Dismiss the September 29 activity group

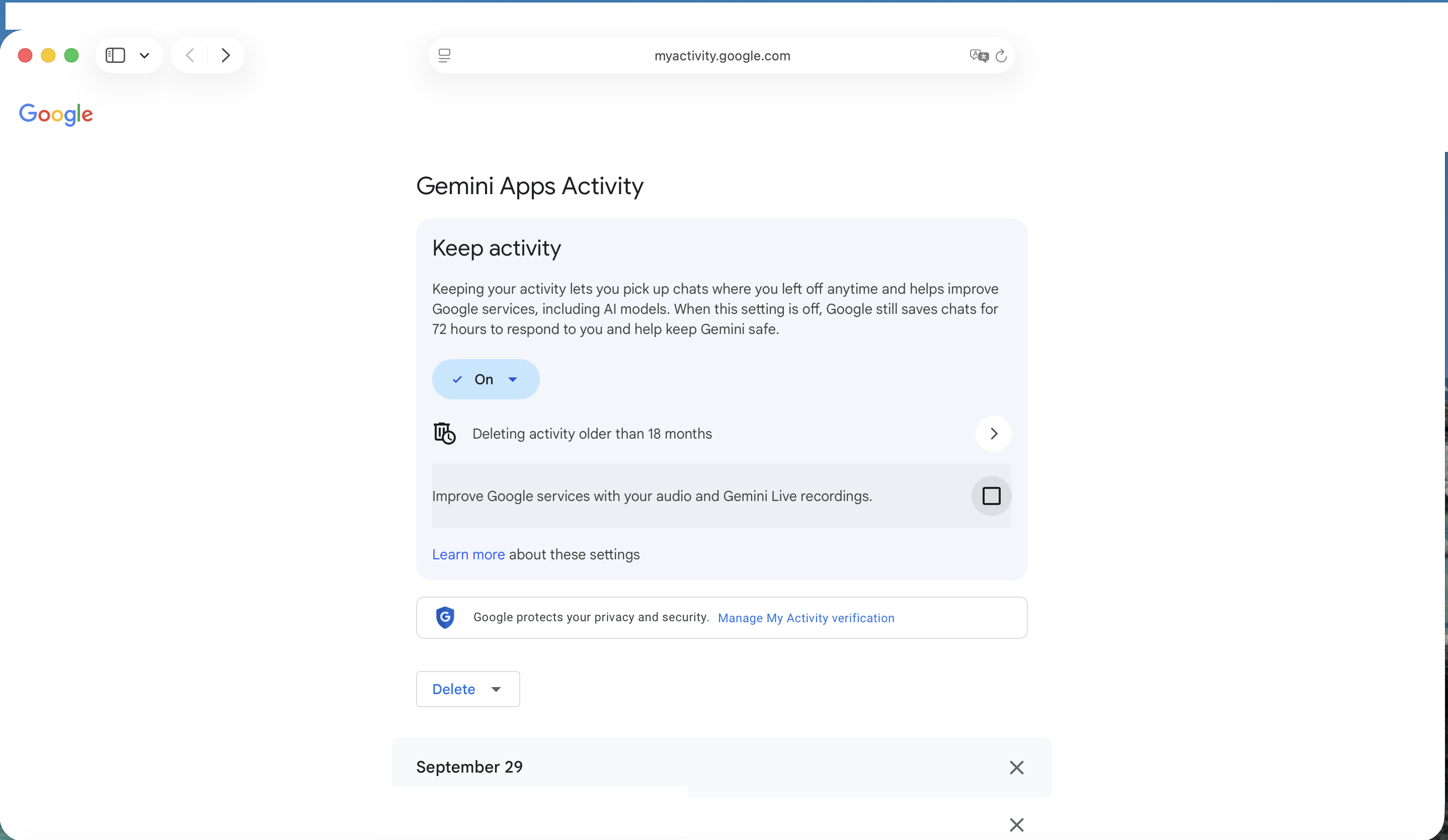1016,767
